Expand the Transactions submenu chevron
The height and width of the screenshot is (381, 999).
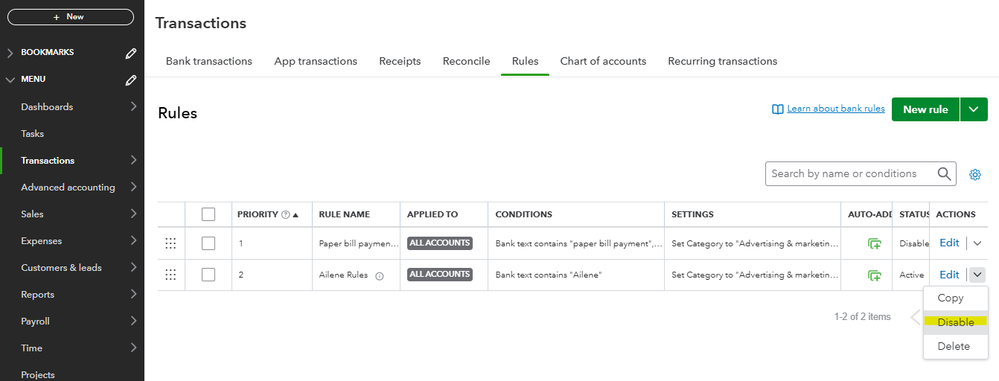[x=133, y=160]
